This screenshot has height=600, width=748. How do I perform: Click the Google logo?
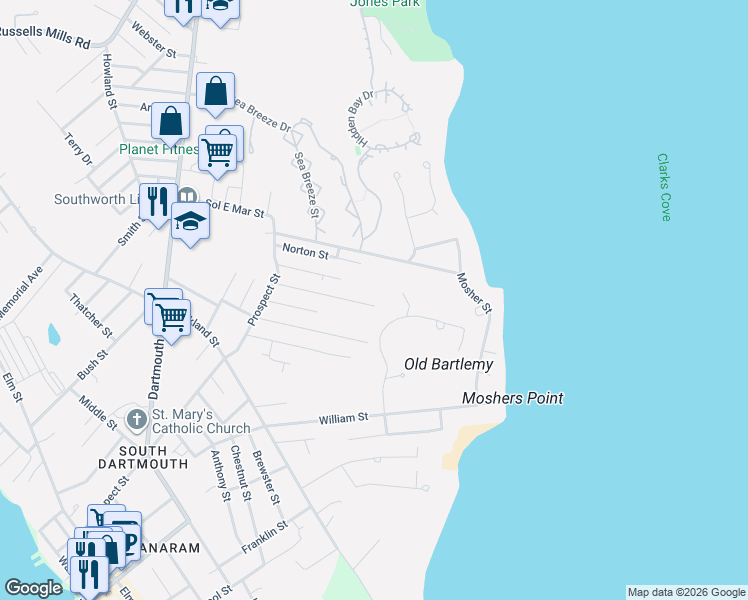[33, 588]
